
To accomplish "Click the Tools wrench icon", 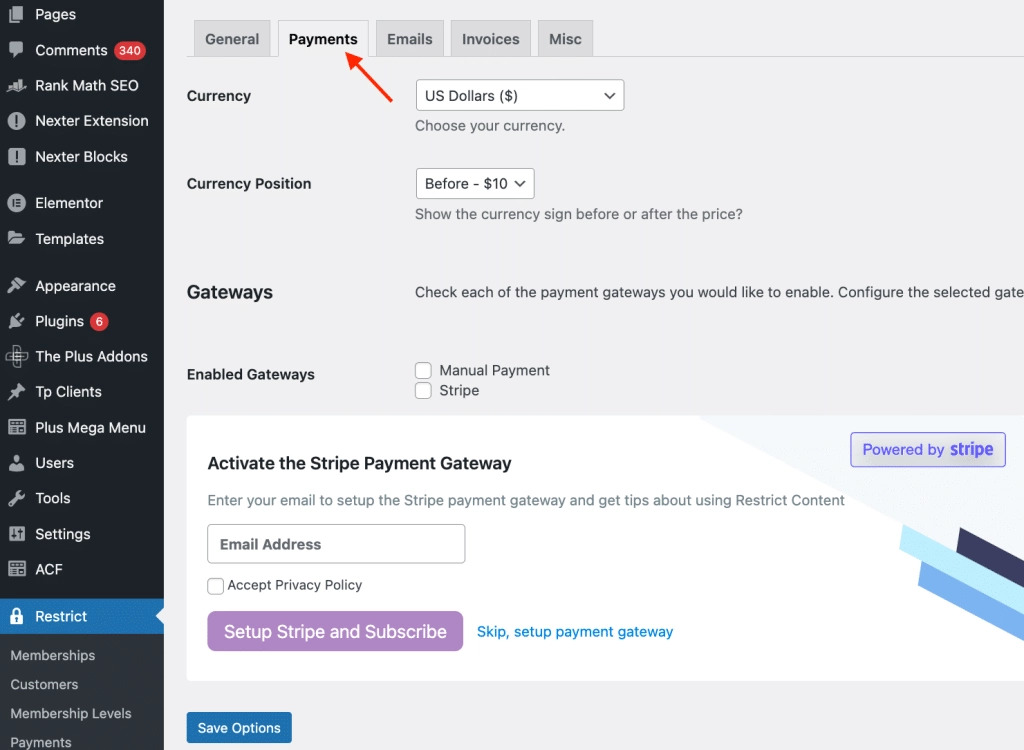I will (16, 498).
